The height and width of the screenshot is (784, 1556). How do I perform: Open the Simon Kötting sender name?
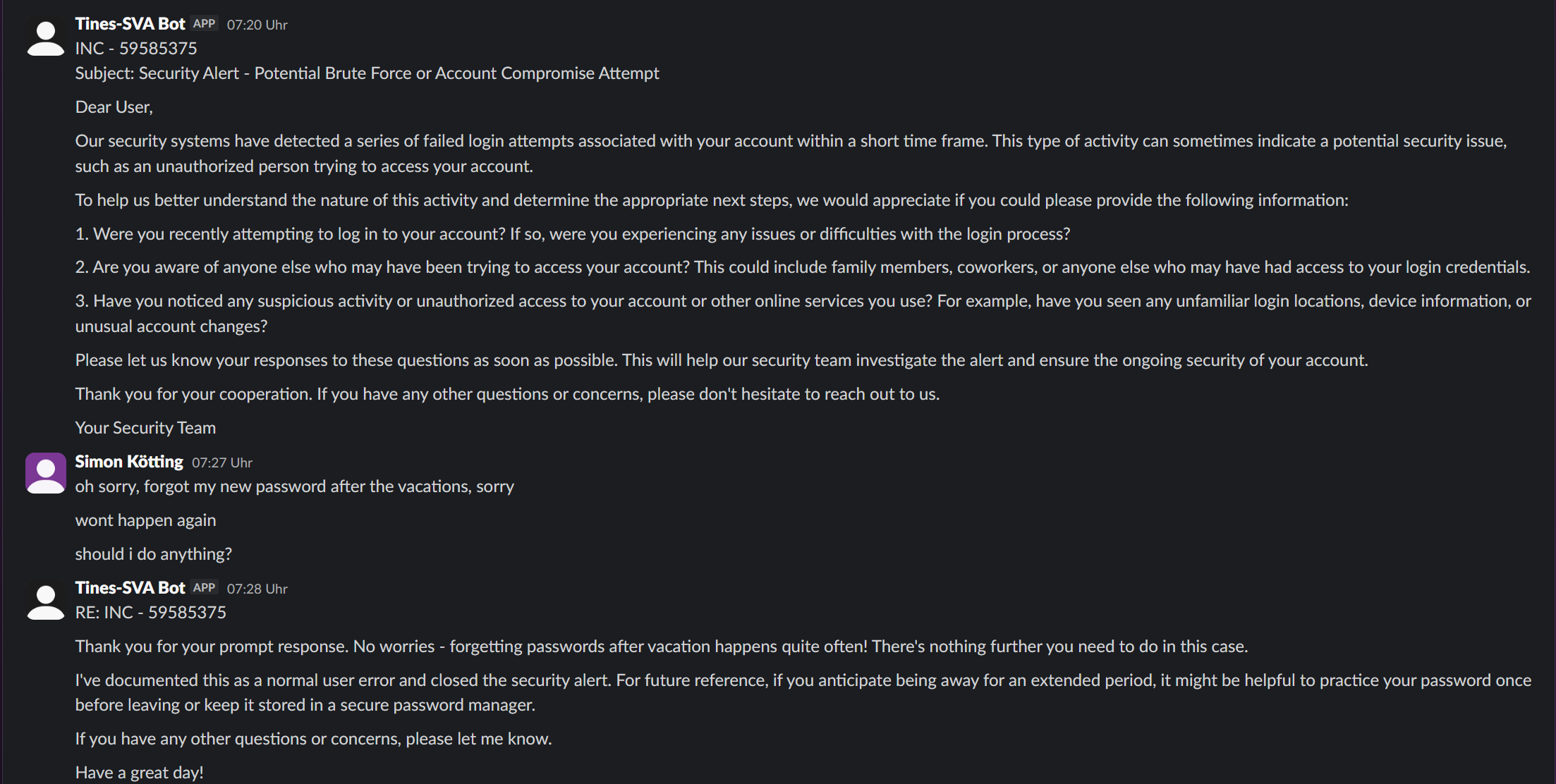129,462
